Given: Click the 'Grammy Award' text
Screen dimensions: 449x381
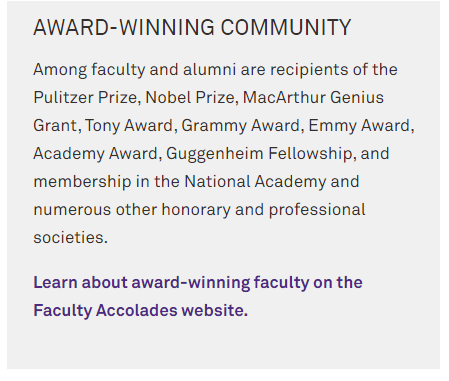Looking at the screenshot, I should pyautogui.click(x=240, y=126).
